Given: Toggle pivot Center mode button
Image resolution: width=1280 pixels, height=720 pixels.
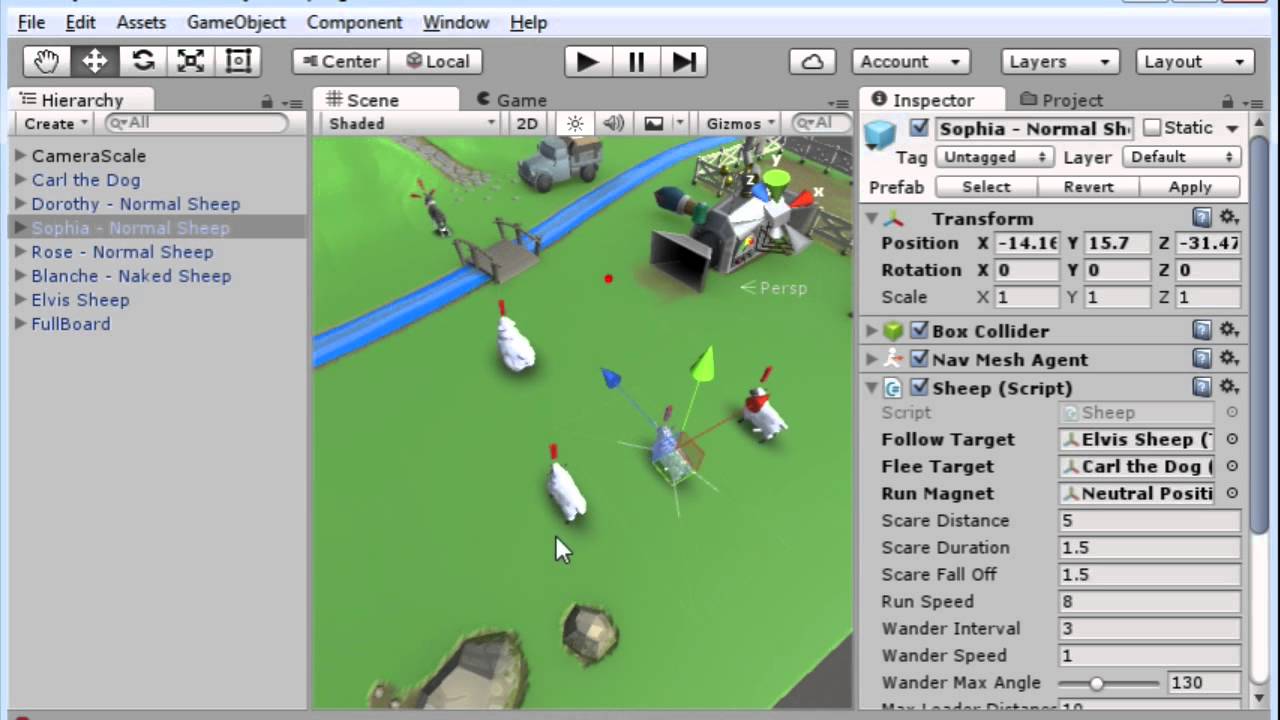Looking at the screenshot, I should point(340,61).
